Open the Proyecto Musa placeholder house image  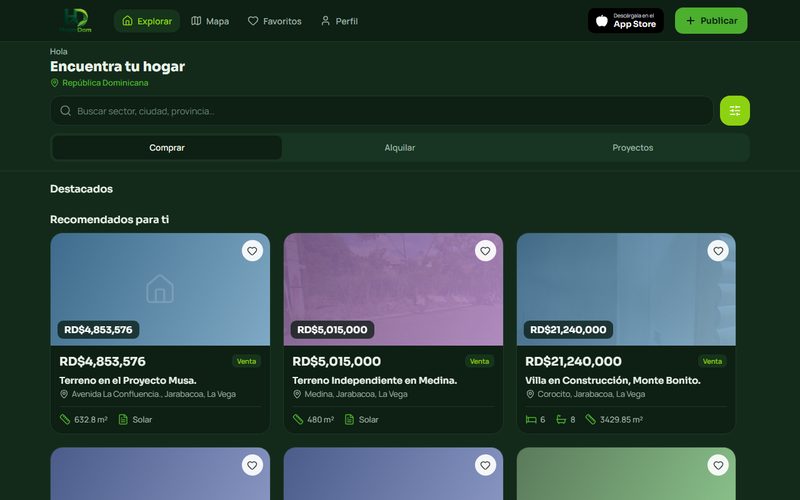[160, 289]
